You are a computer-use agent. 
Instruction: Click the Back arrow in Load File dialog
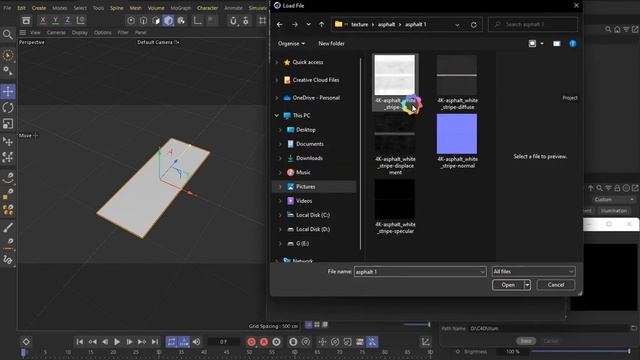pos(280,24)
